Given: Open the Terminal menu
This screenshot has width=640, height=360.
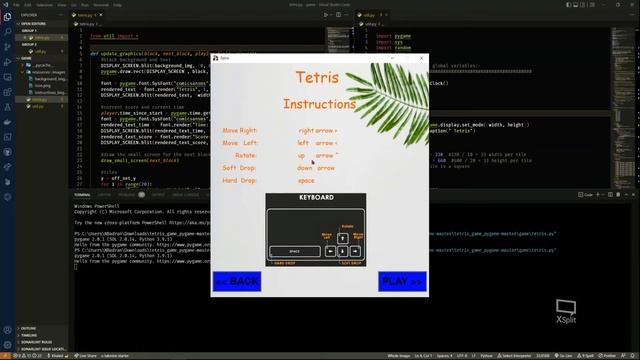Looking at the screenshot, I should pos(101,5).
